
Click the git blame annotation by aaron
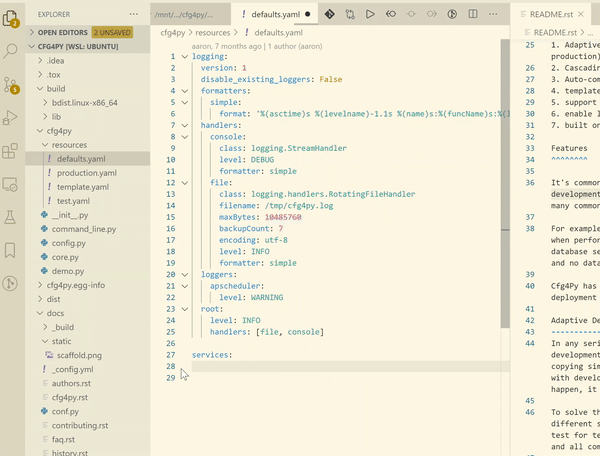pyautogui.click(x=257, y=46)
